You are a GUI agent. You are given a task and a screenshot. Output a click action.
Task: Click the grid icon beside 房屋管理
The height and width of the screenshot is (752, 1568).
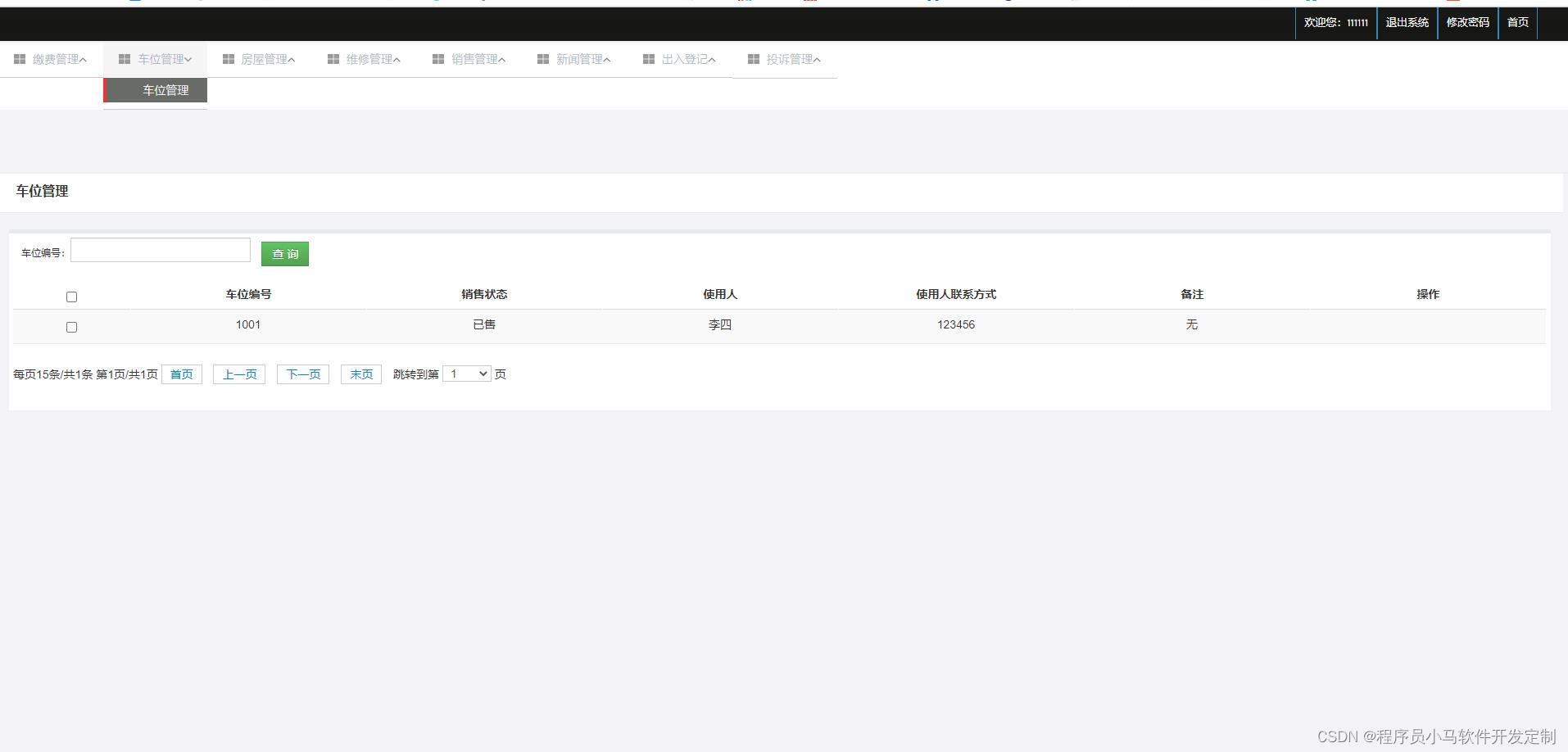click(x=229, y=58)
